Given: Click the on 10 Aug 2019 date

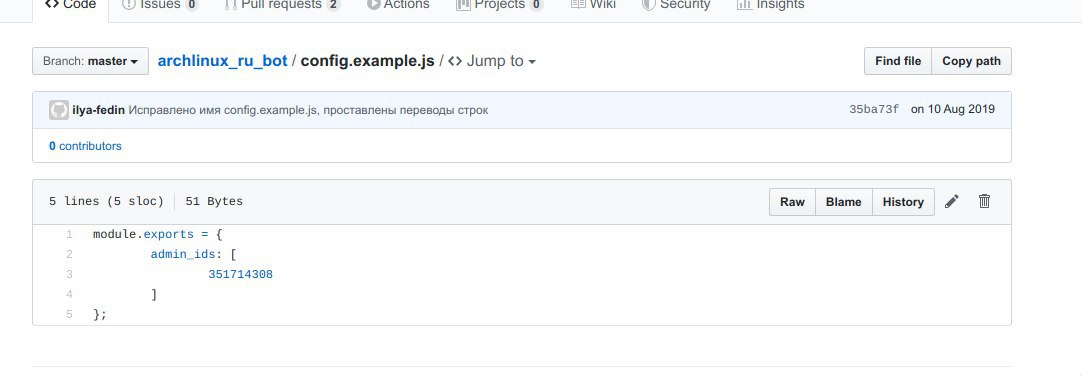Looking at the screenshot, I should point(953,109).
